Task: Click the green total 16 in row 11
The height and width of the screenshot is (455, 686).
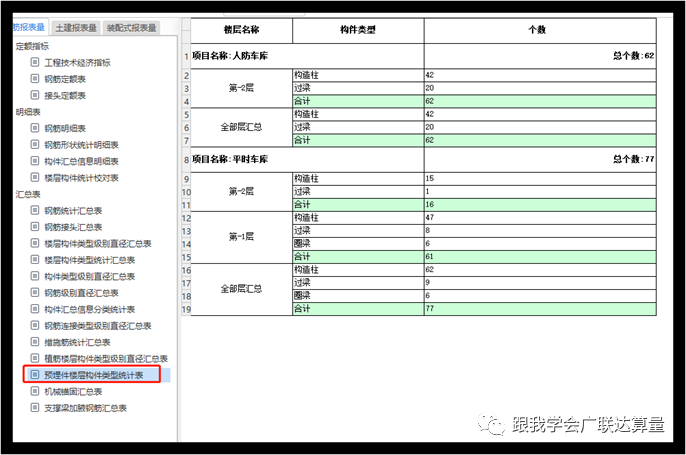Action: click(540, 204)
